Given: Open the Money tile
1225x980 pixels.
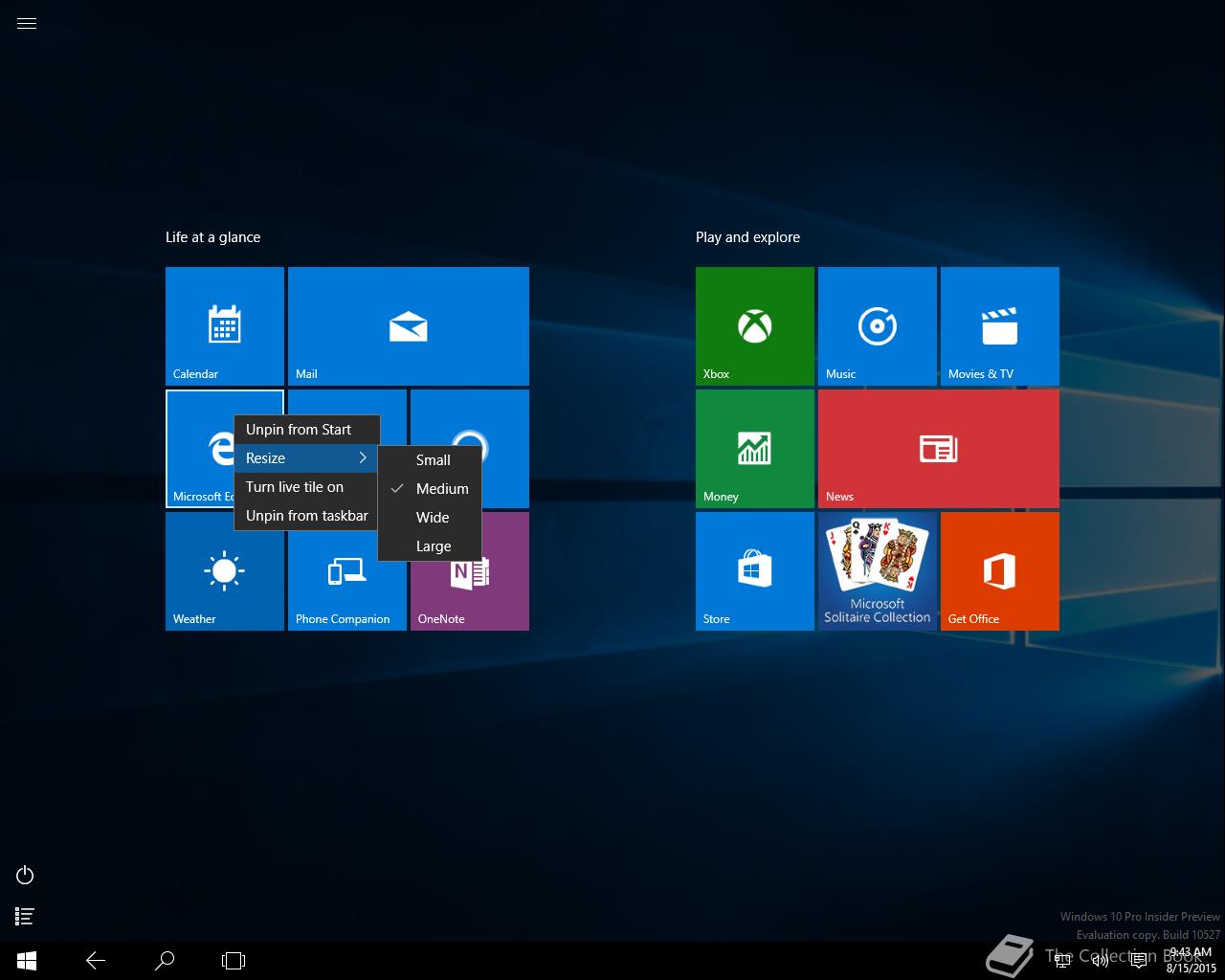Looking at the screenshot, I should 755,449.
